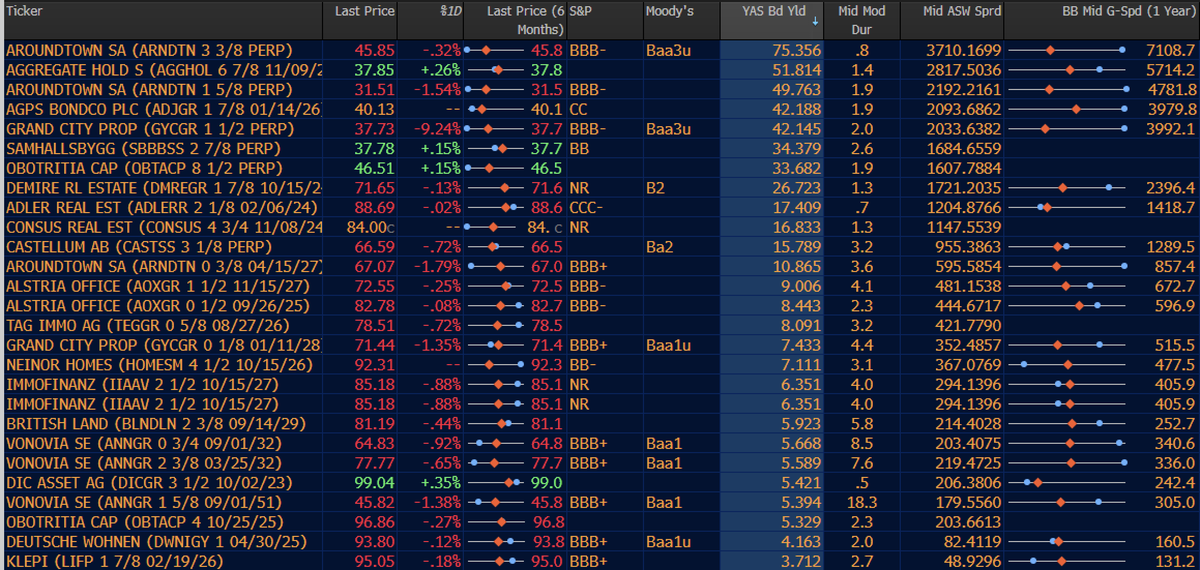Select GRAND CITY PROP 0 1/8 01/11/28 ticker

162,345
